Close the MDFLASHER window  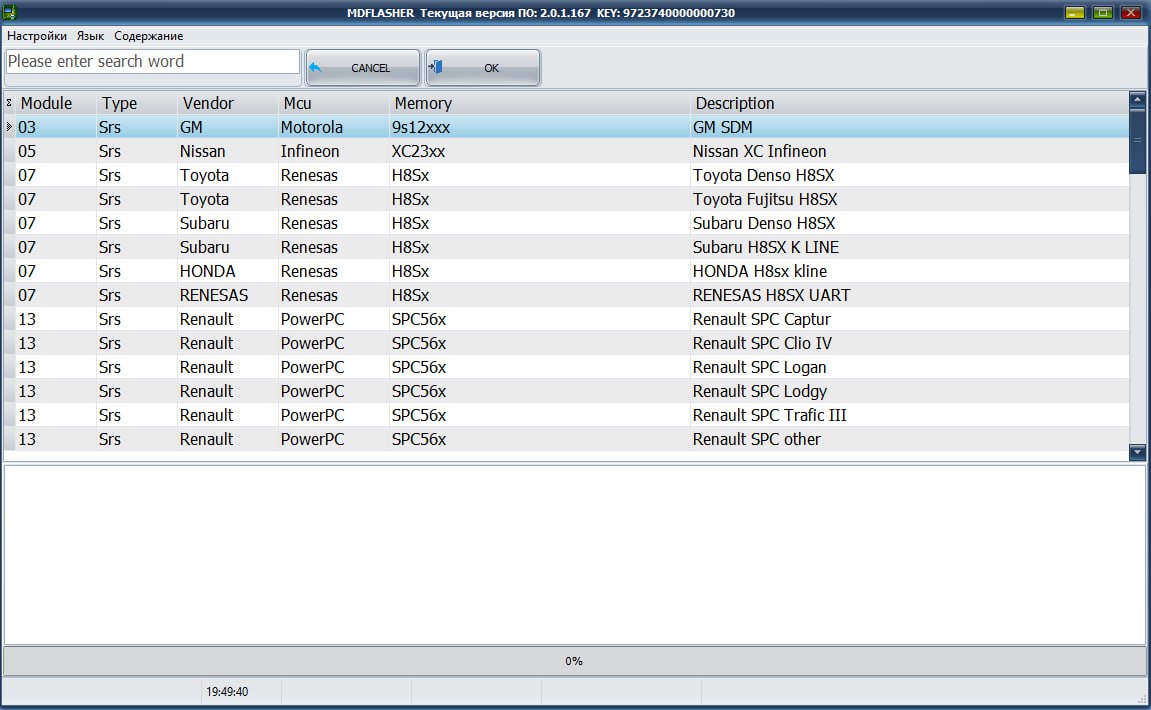pyautogui.click(x=1130, y=12)
